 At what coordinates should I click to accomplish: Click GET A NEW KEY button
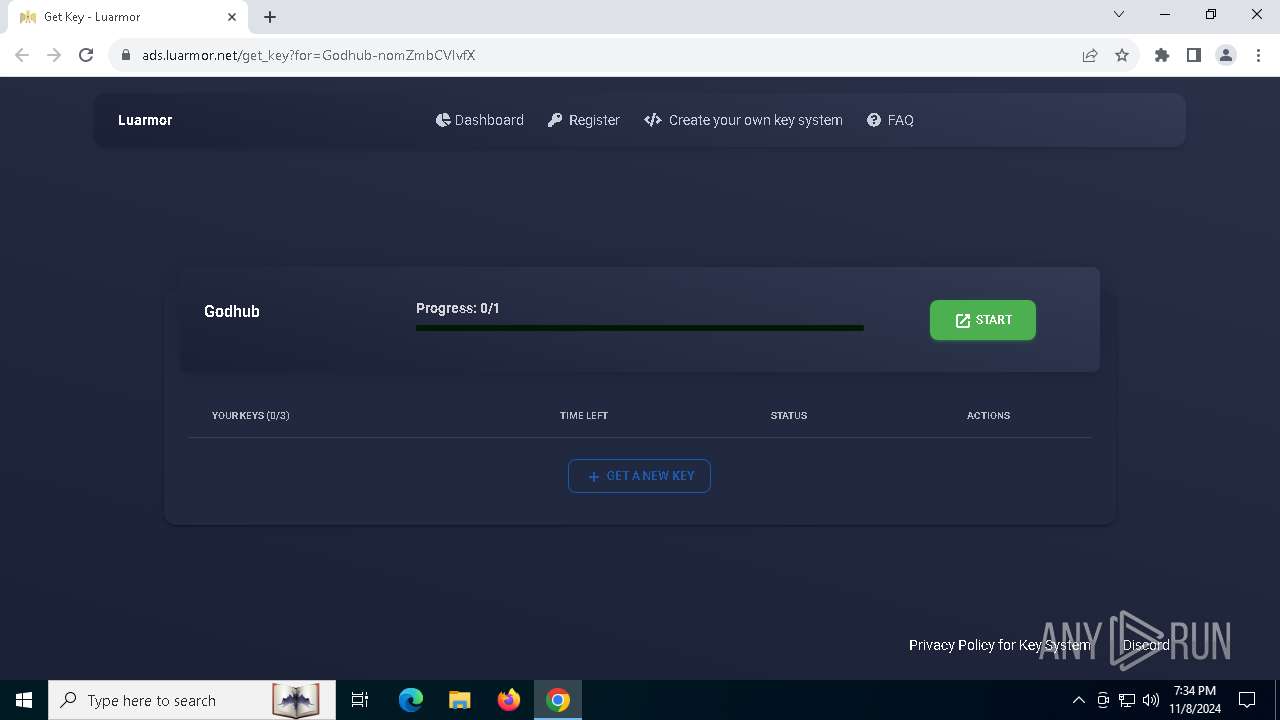click(639, 476)
